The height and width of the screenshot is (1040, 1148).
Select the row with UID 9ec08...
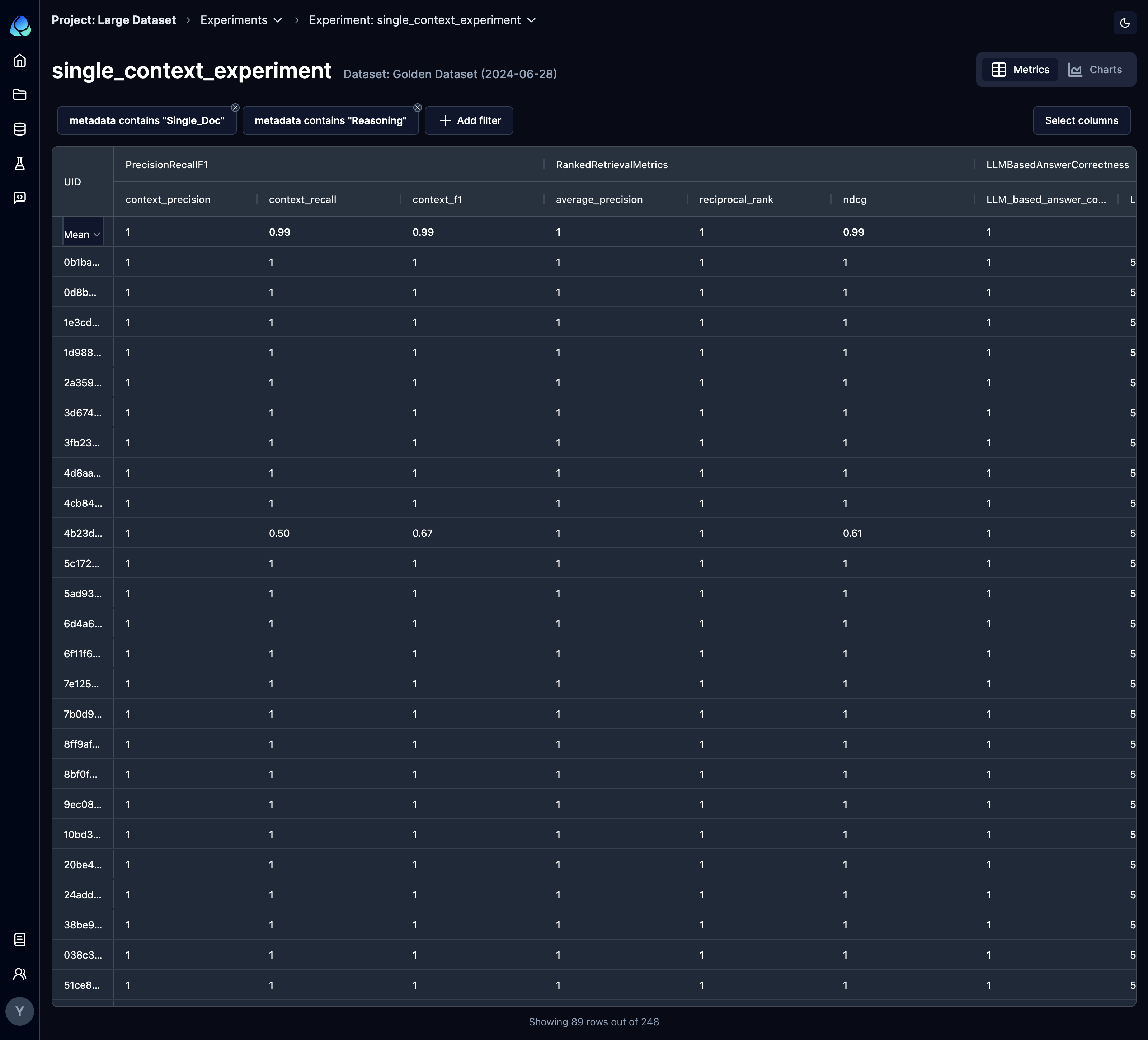(x=594, y=804)
